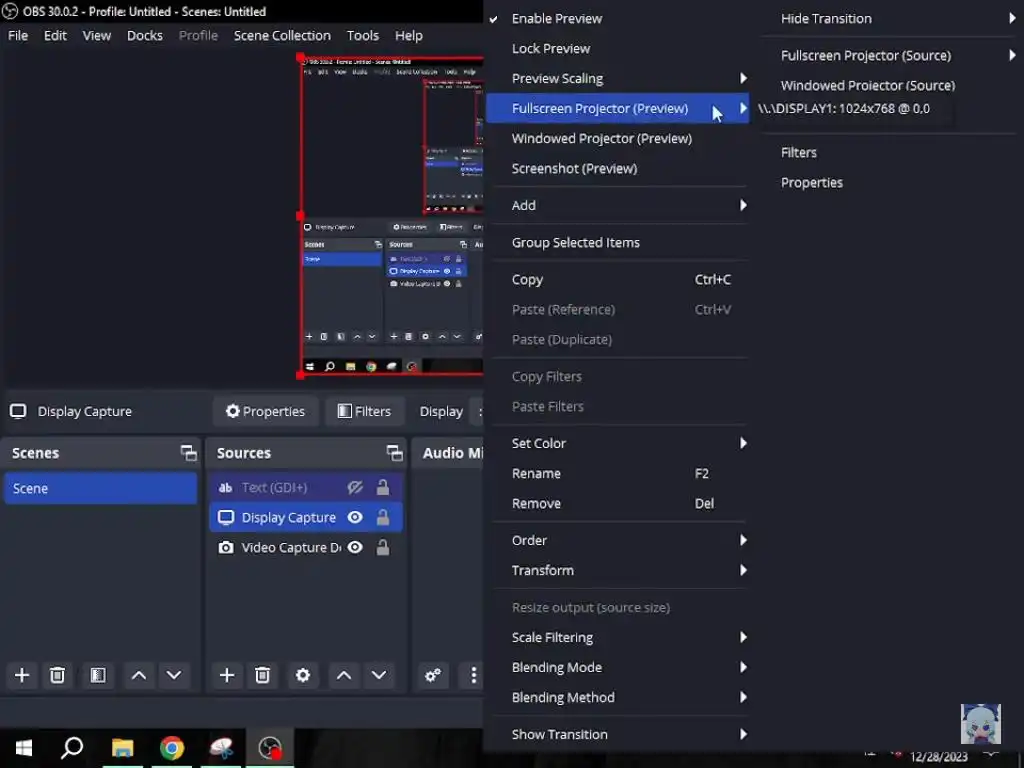Click Filters button in source toolbar
The height and width of the screenshot is (768, 1024).
pos(364,411)
